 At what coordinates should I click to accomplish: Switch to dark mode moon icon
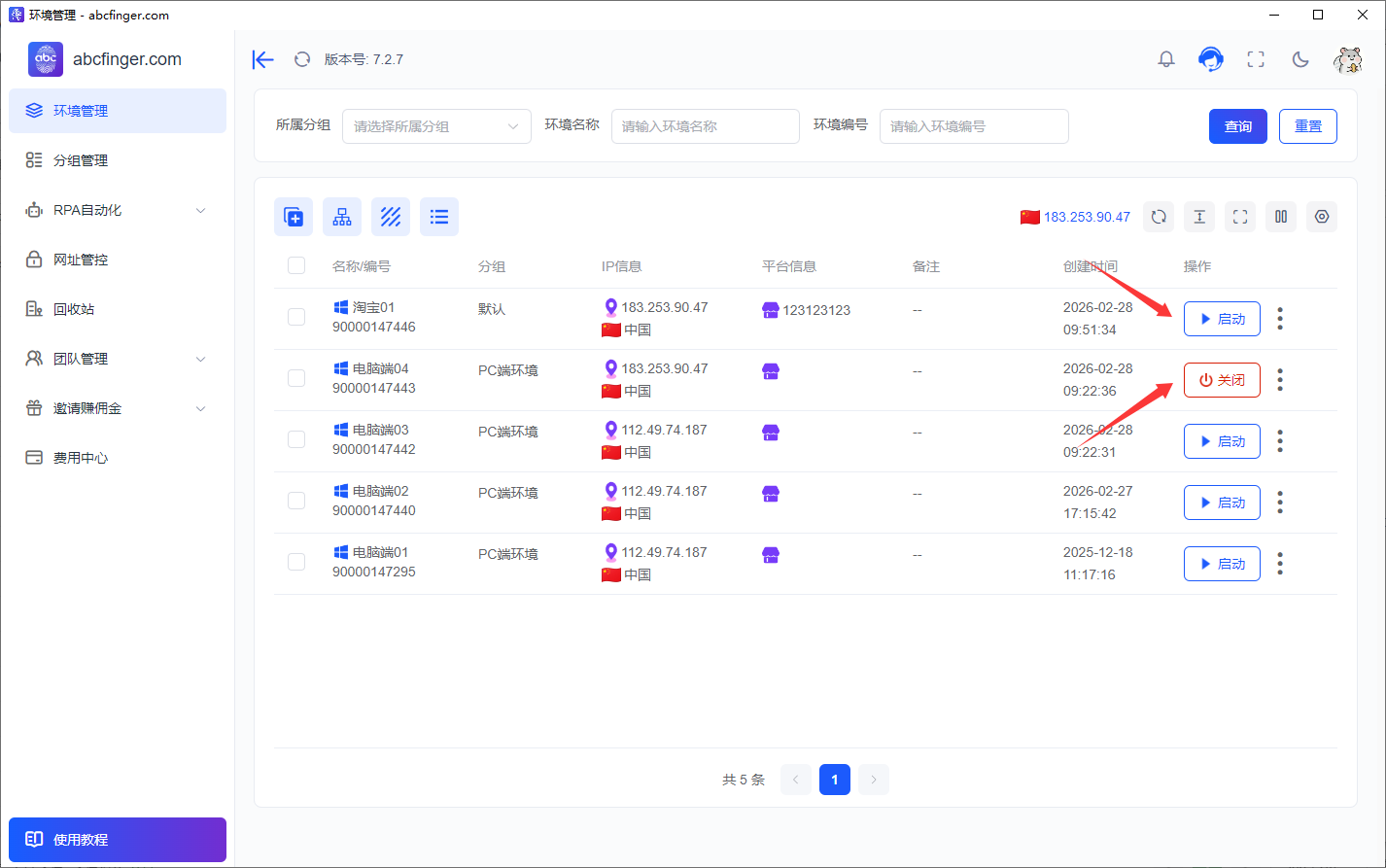[1300, 59]
